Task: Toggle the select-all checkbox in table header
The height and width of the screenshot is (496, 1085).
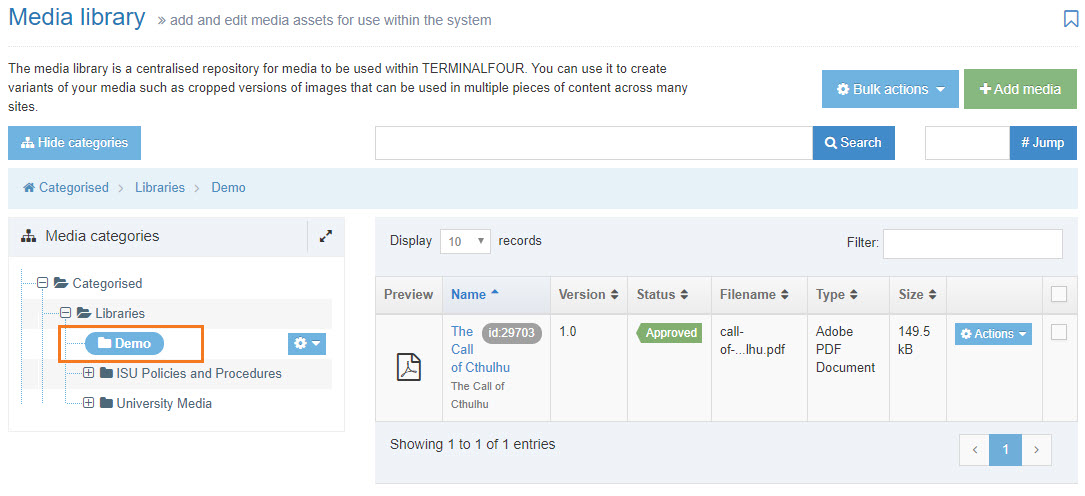Action: coord(1059,294)
